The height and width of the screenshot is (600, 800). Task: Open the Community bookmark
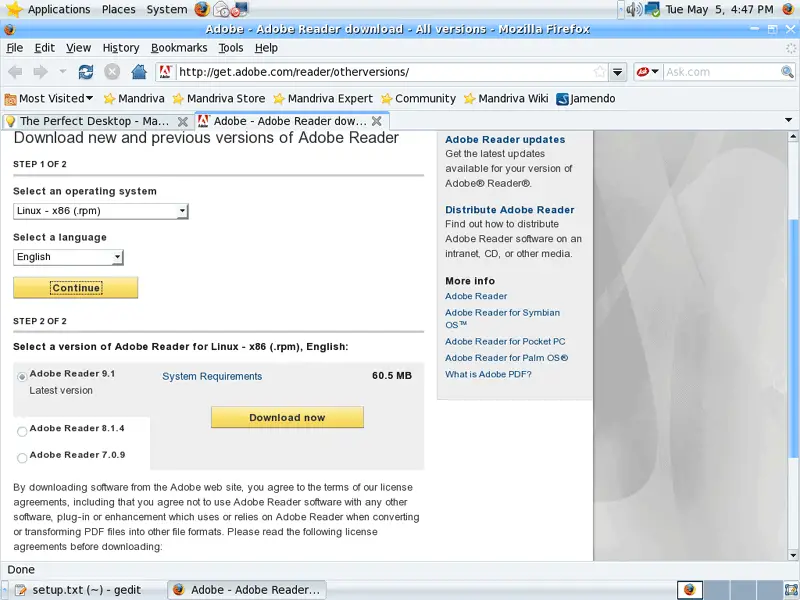tap(418, 98)
